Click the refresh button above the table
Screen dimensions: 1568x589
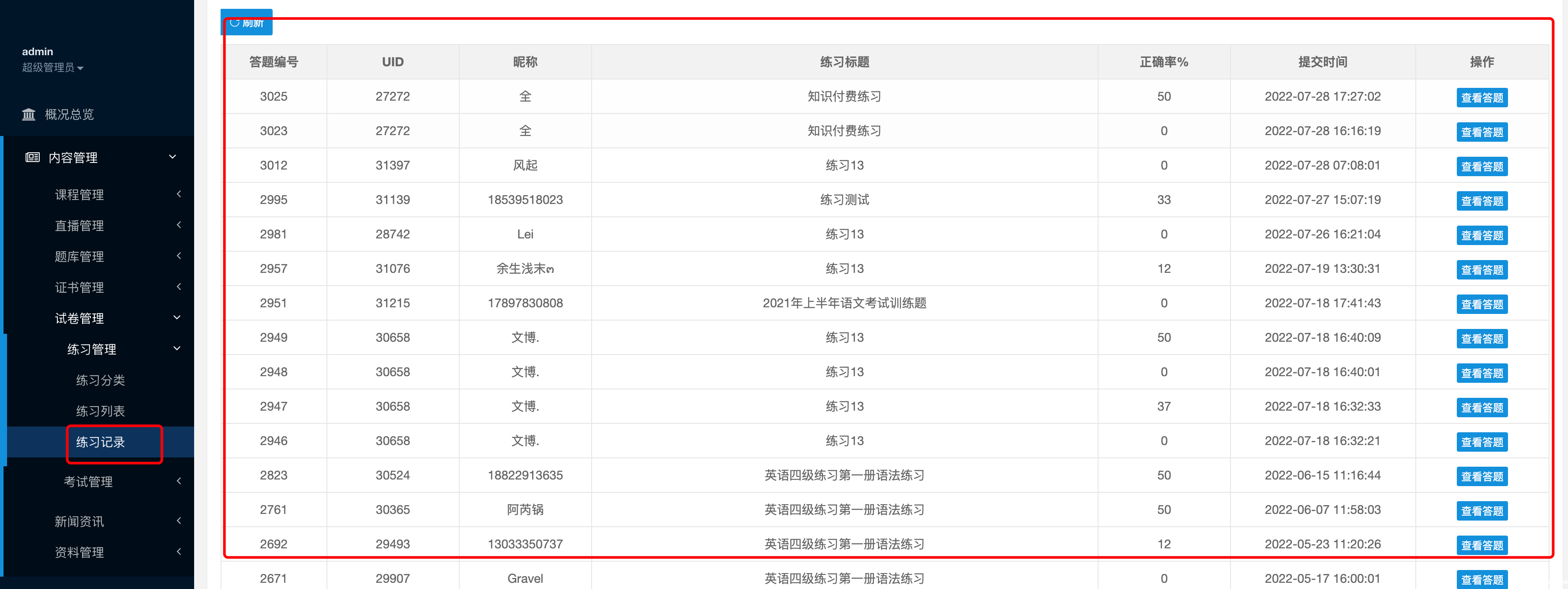point(247,23)
